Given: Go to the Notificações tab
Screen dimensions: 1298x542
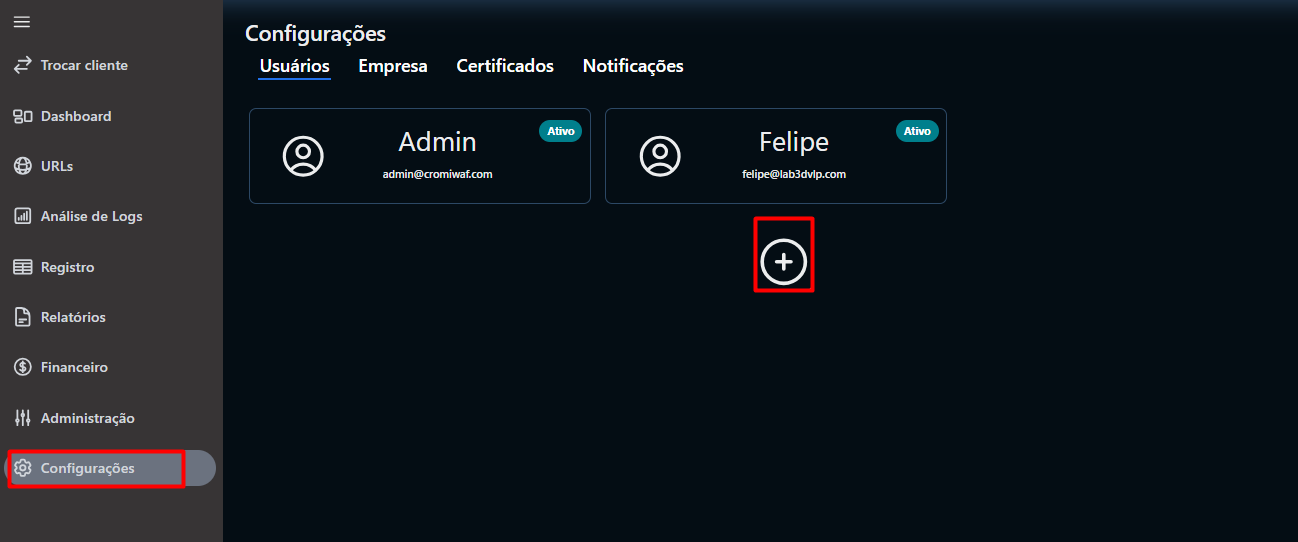Looking at the screenshot, I should pos(633,66).
